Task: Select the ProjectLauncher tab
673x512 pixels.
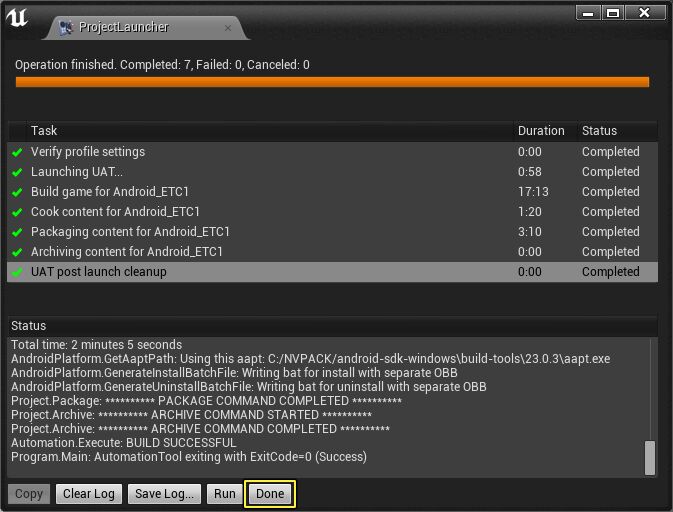Action: tap(146, 27)
